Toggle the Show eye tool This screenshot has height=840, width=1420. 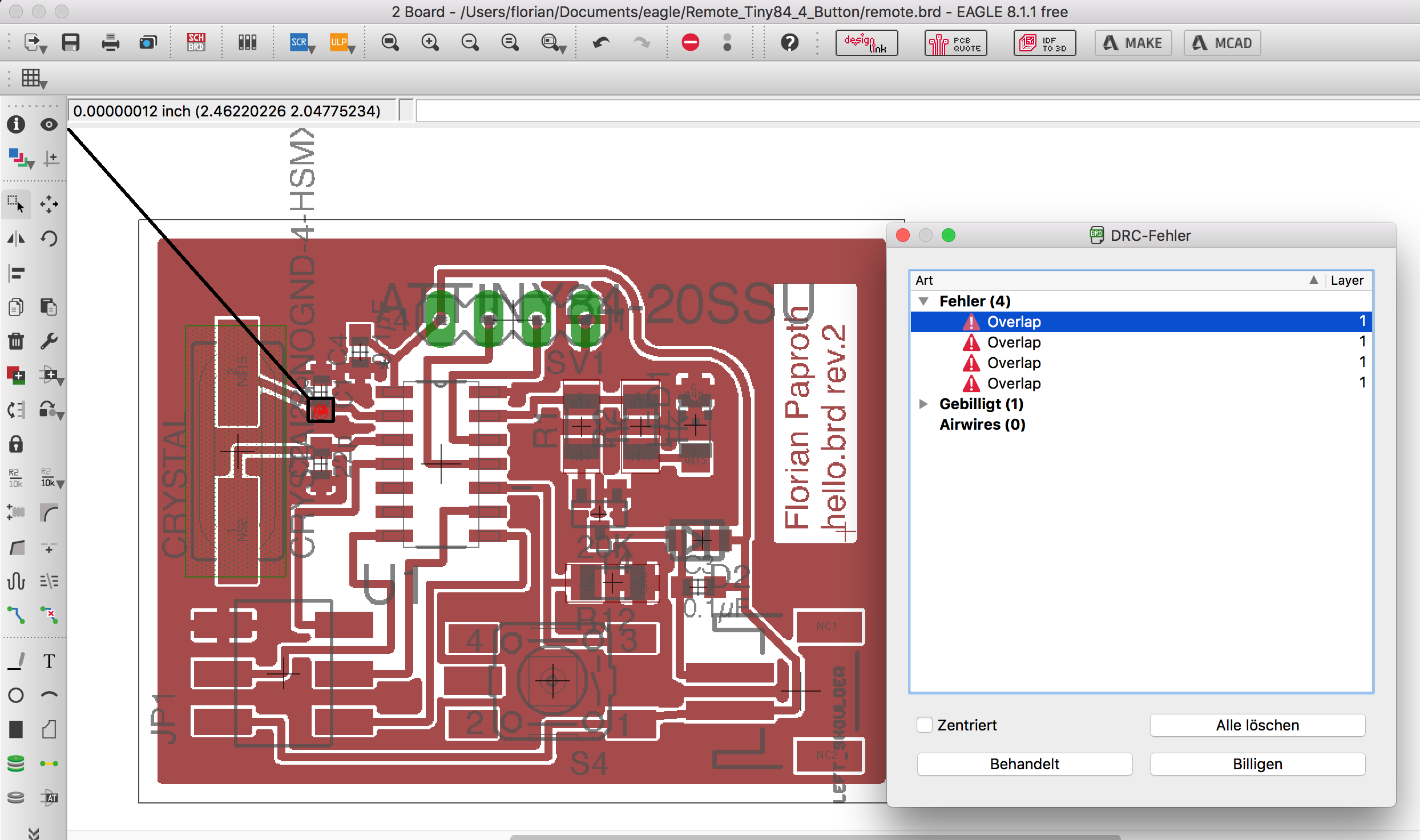pyautogui.click(x=49, y=124)
